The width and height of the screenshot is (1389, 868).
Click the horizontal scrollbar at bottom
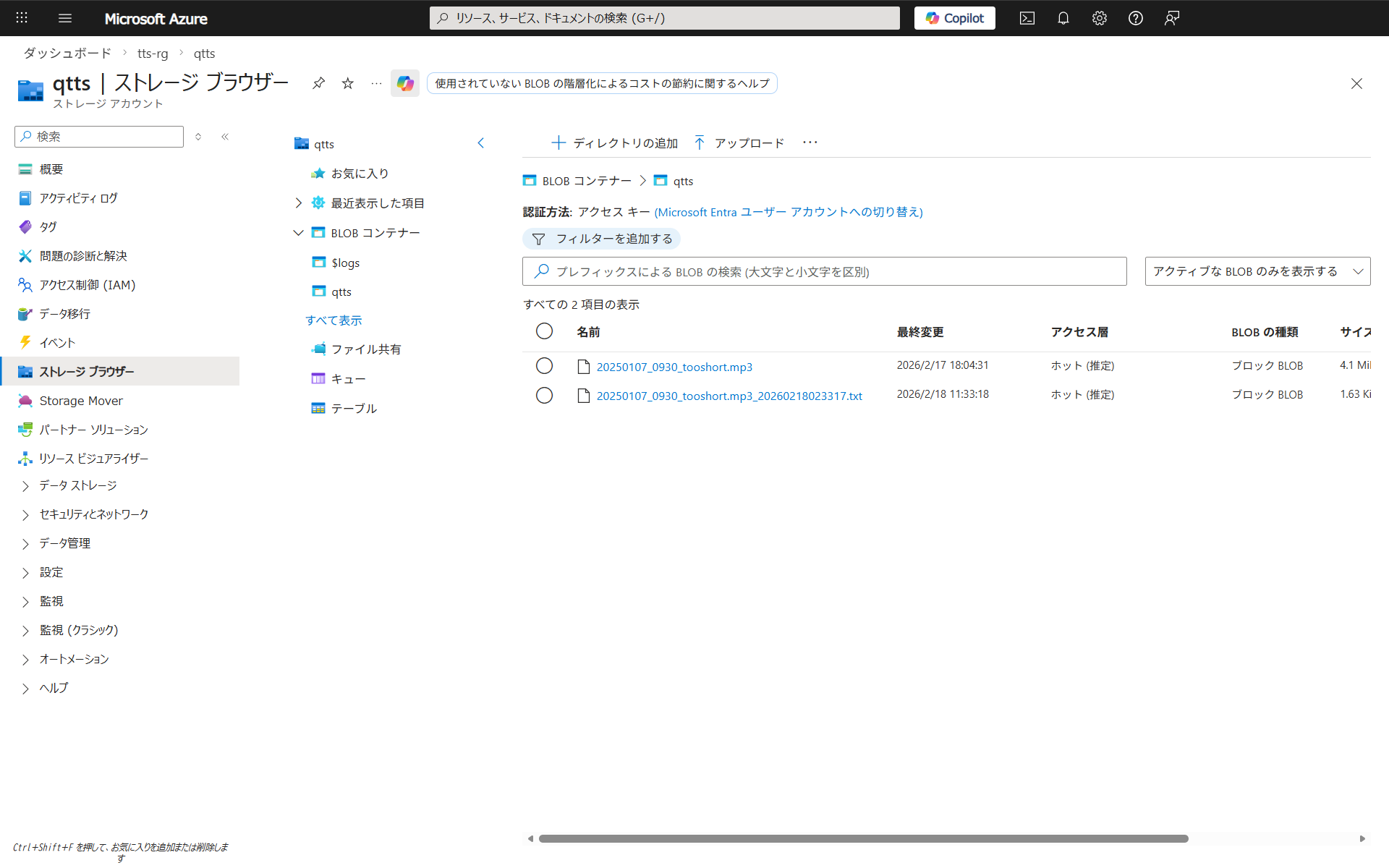coord(863,838)
